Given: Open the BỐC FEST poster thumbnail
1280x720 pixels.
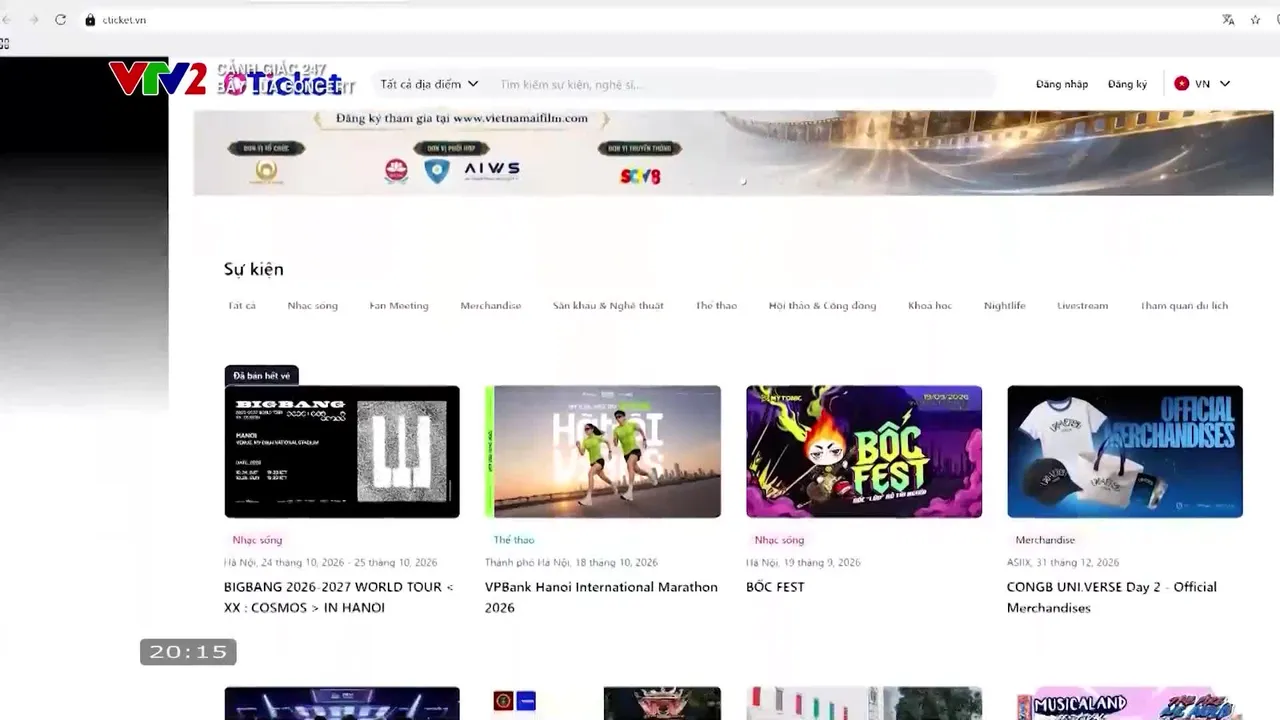Looking at the screenshot, I should 864,452.
